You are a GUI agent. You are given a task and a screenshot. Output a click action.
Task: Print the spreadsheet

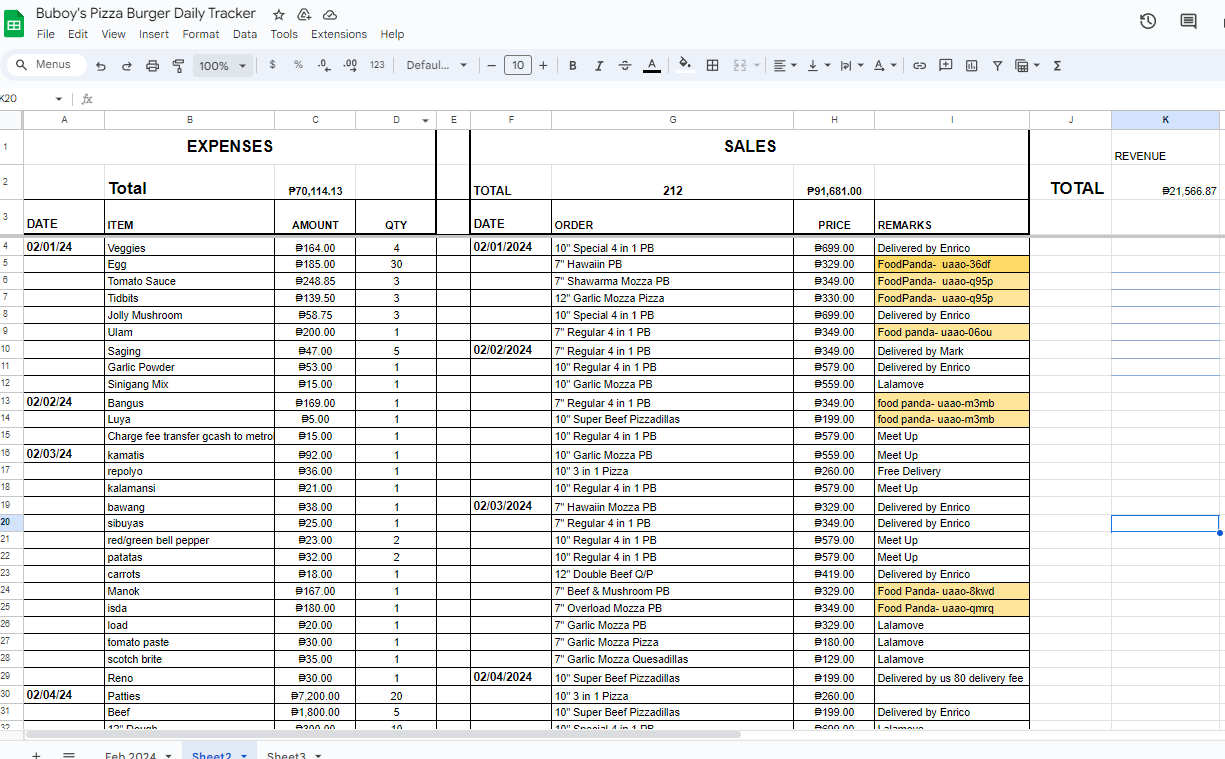153,66
